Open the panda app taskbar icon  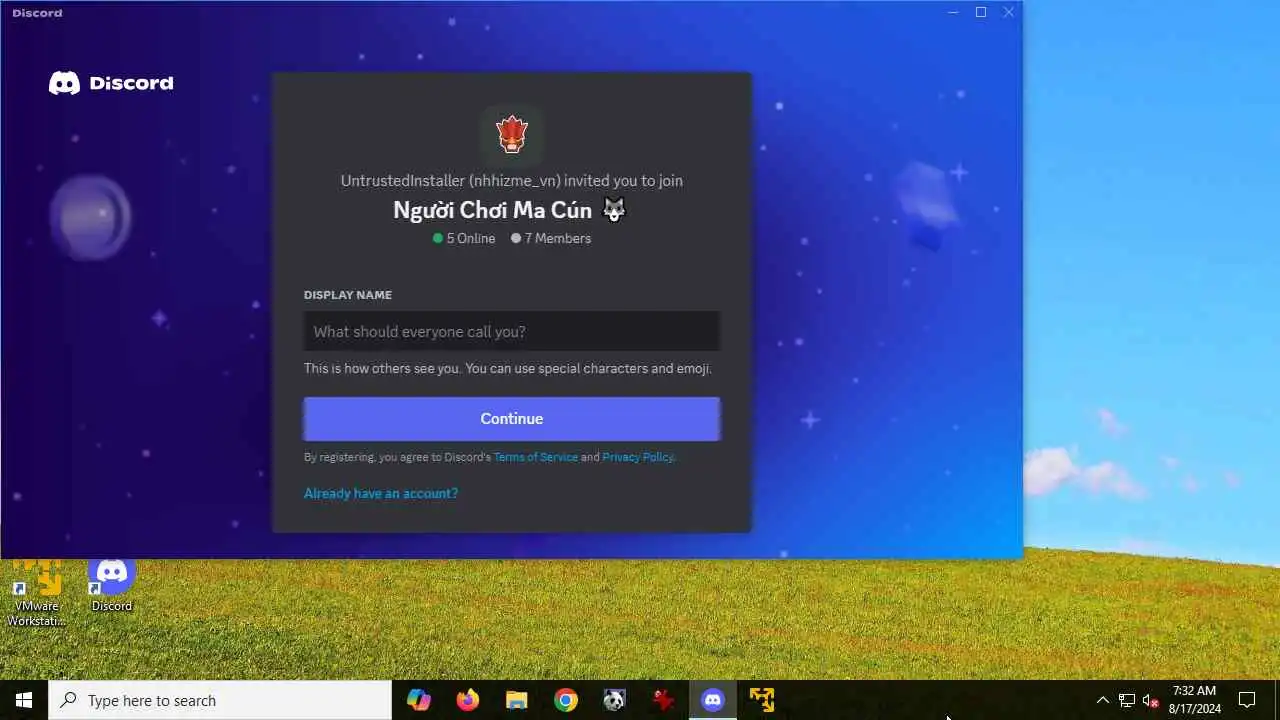pos(614,700)
